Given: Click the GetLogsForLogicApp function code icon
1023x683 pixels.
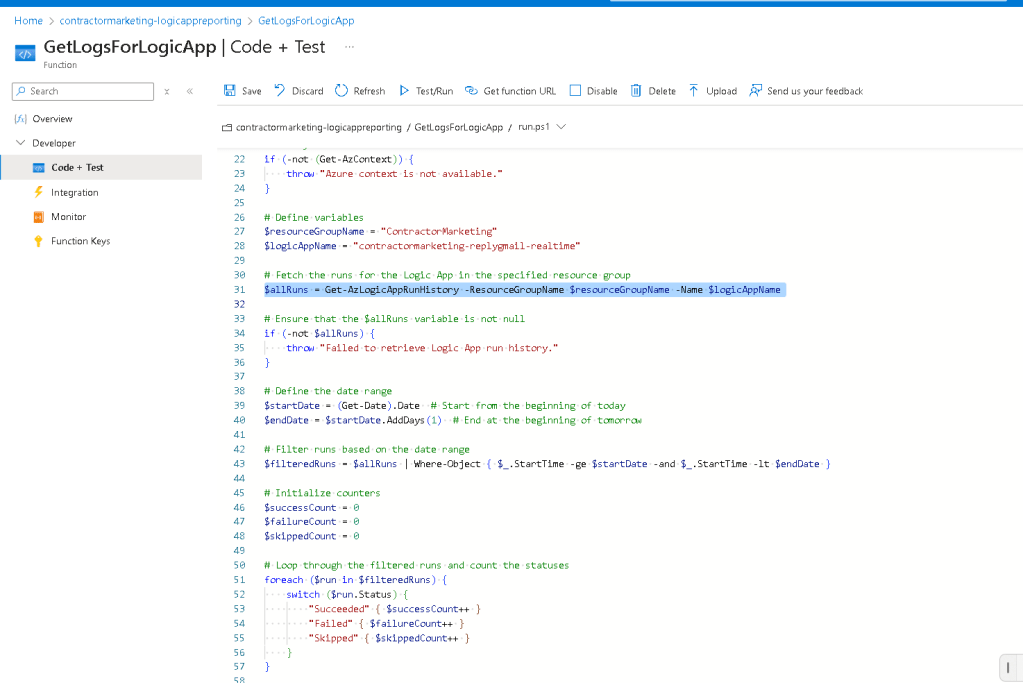Looking at the screenshot, I should (x=25, y=54).
